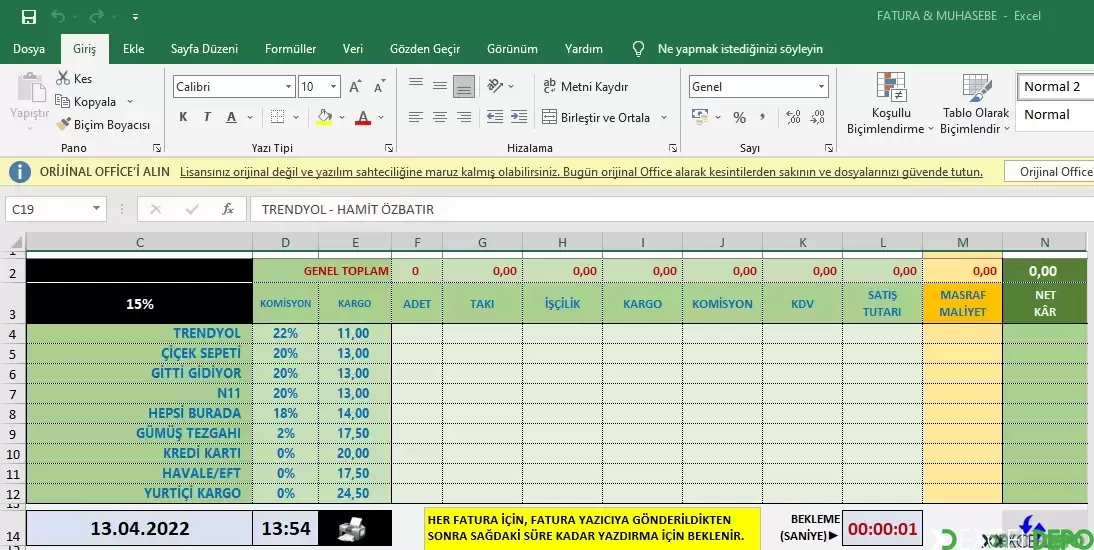Undo the last action
This screenshot has height=550, width=1094.
point(58,16)
